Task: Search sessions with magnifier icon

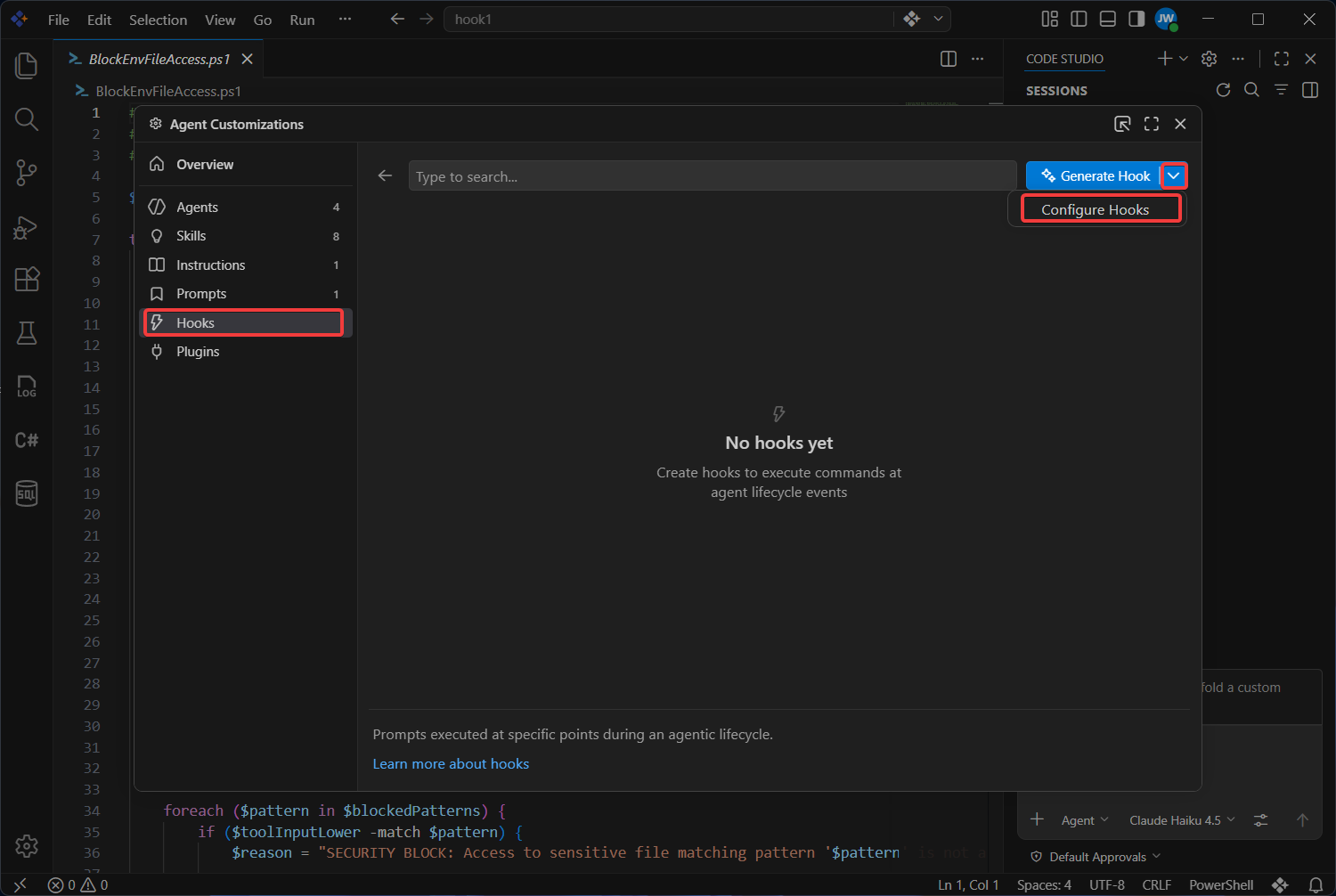Action: pyautogui.click(x=1251, y=90)
